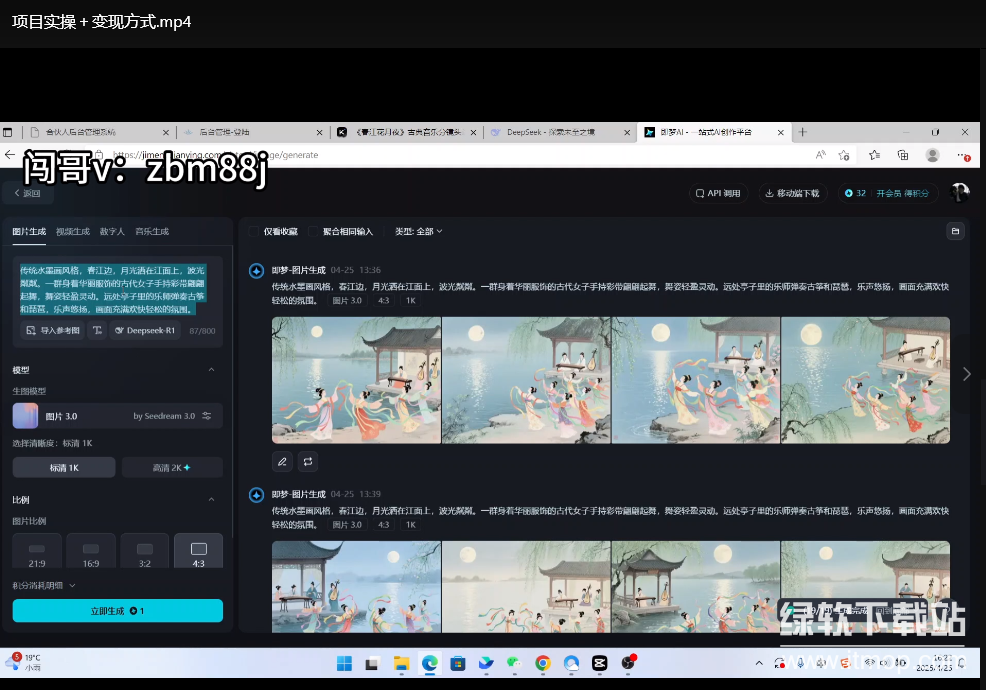Click the API 调用 button

pyautogui.click(x=718, y=193)
